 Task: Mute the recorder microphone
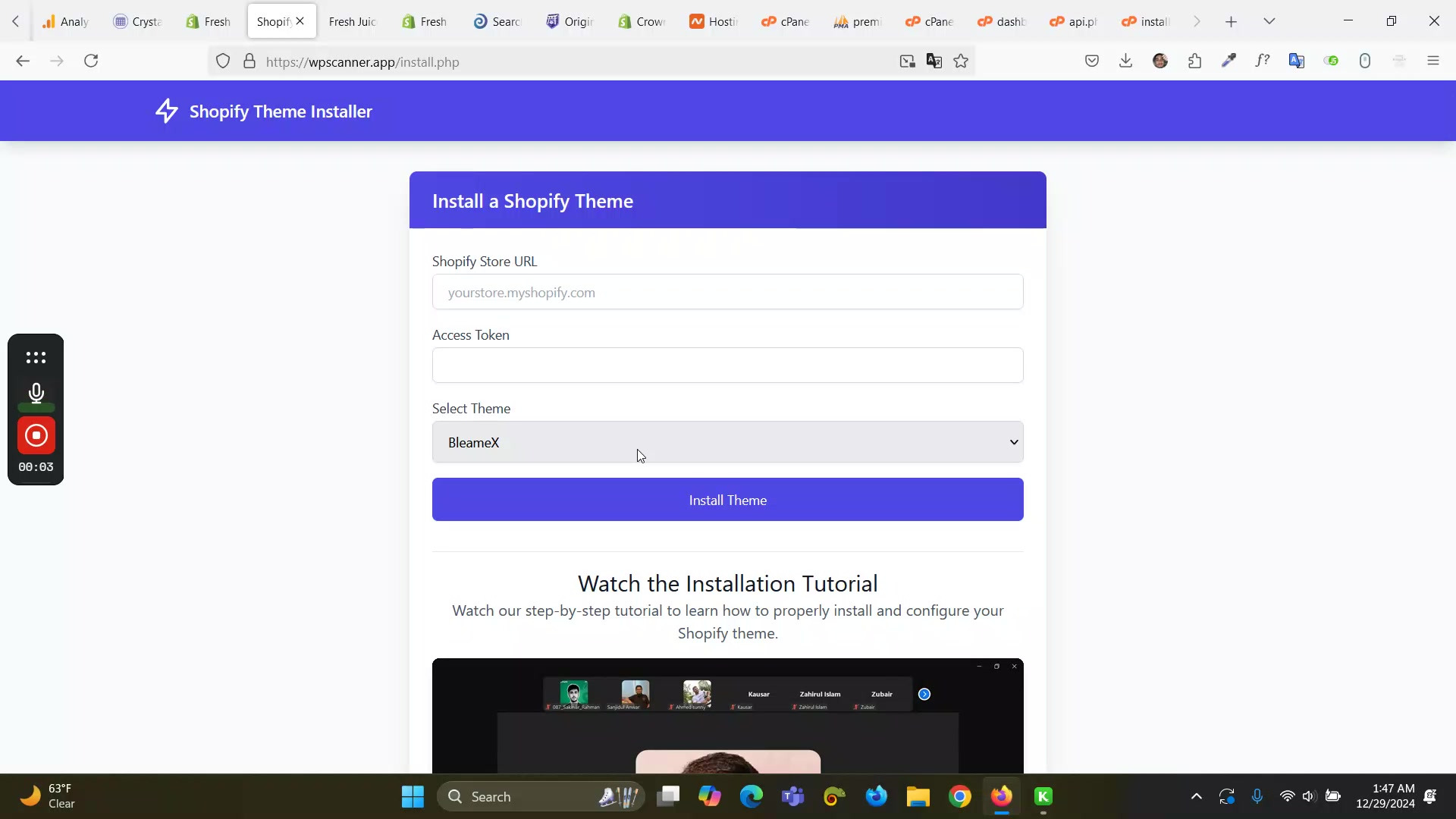36,393
